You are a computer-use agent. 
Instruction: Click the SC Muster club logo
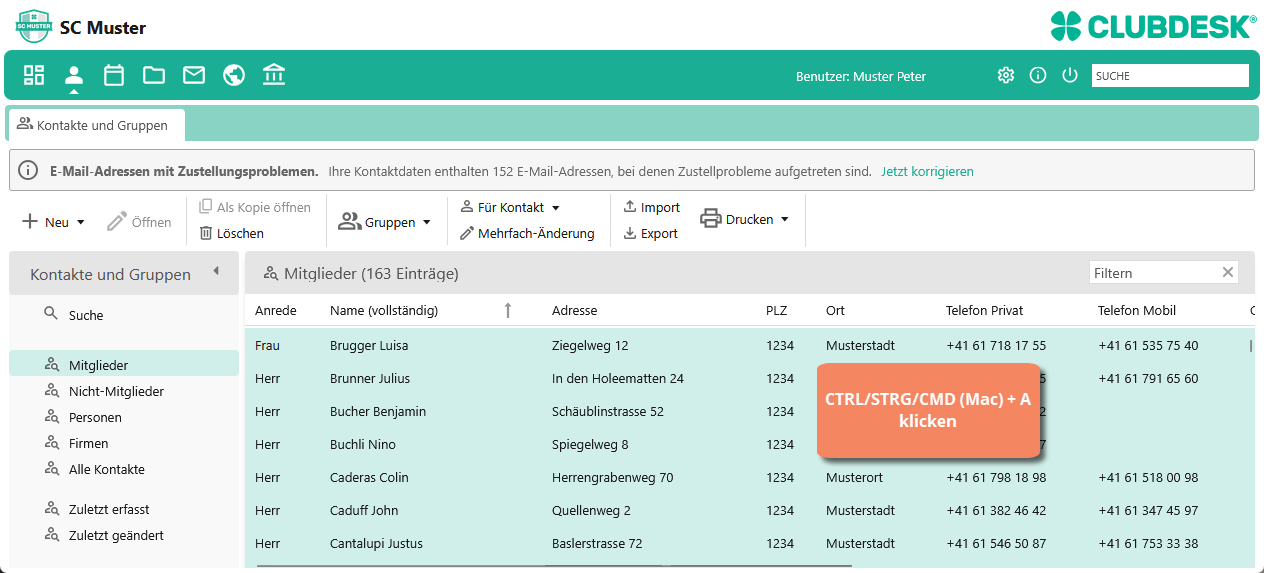(33, 26)
